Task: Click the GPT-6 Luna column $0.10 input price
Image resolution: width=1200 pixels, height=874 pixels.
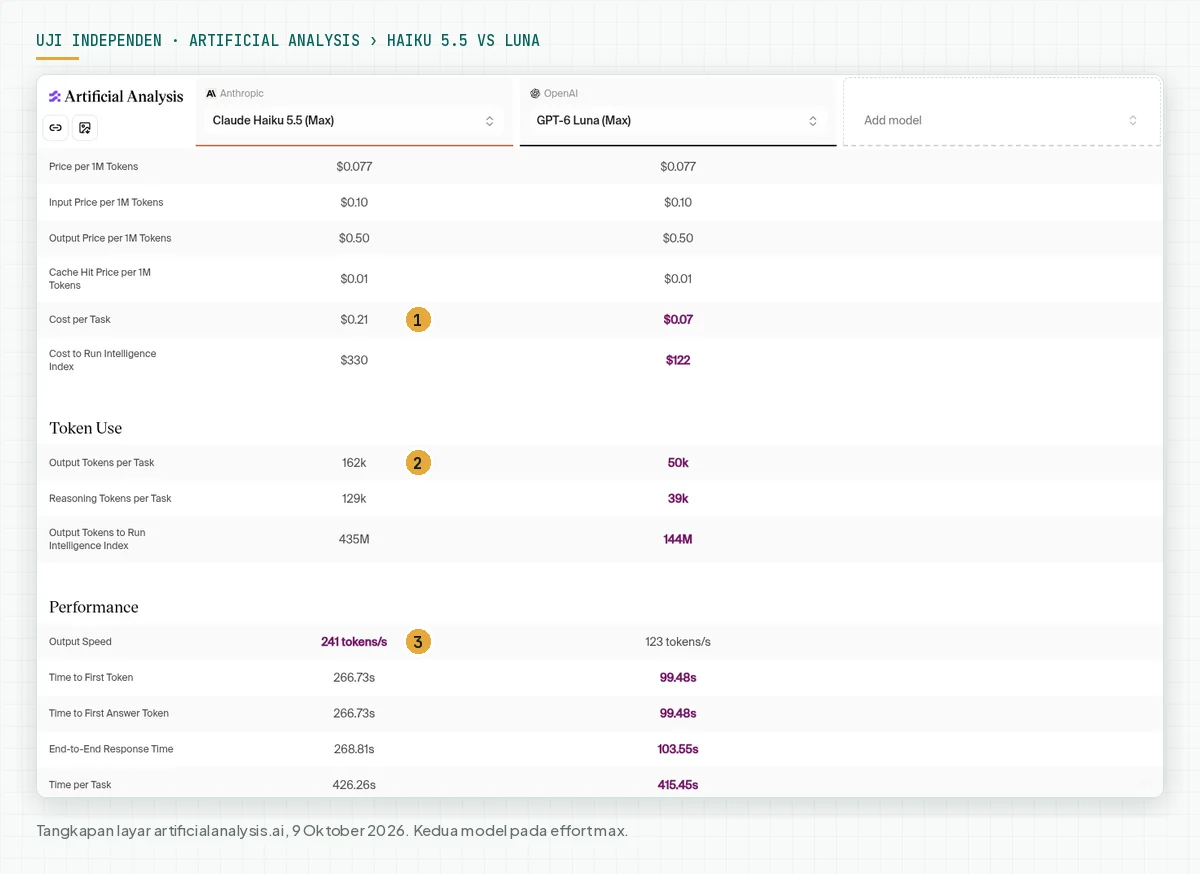Action: coord(678,203)
